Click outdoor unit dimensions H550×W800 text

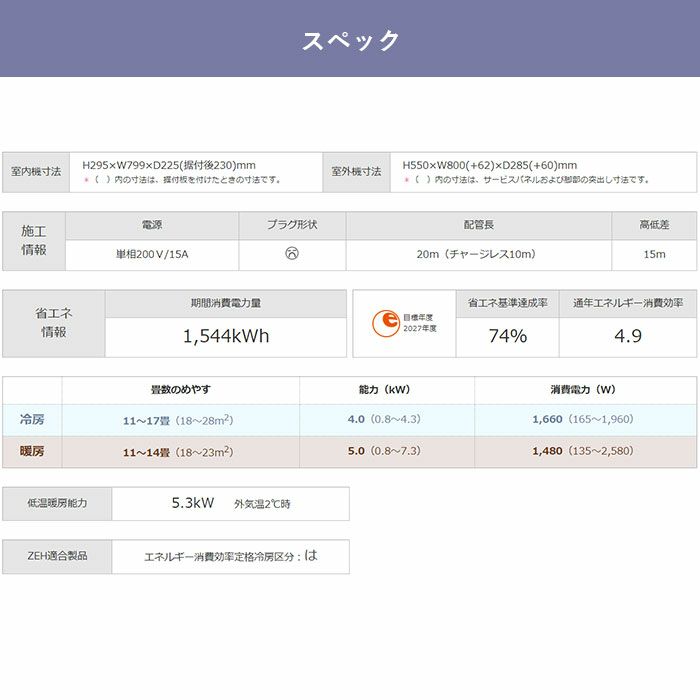[489, 165]
